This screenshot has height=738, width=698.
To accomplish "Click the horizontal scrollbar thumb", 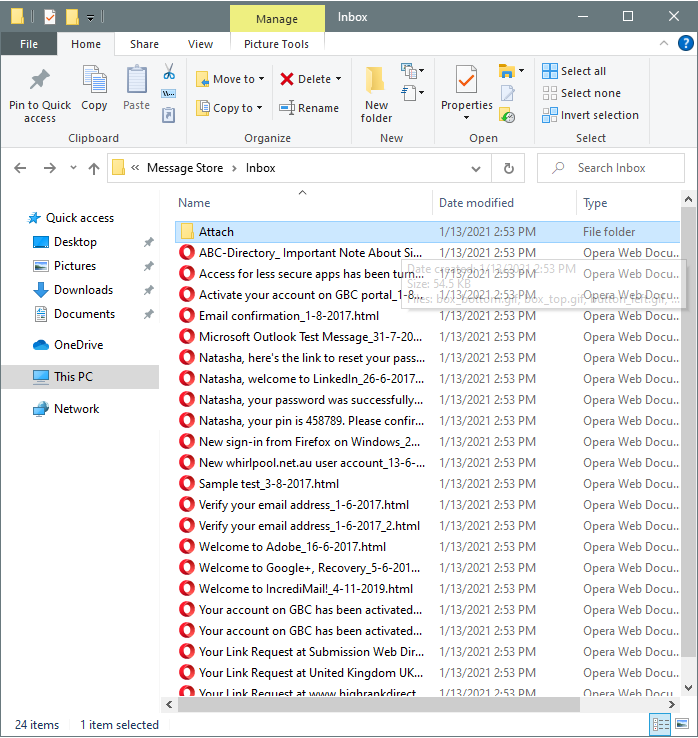I will click(x=379, y=705).
